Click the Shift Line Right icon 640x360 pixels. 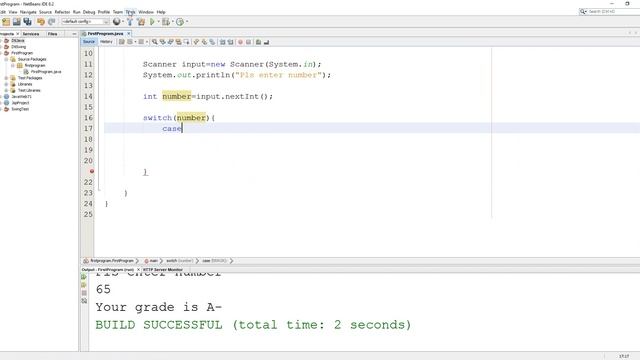(x=231, y=42)
